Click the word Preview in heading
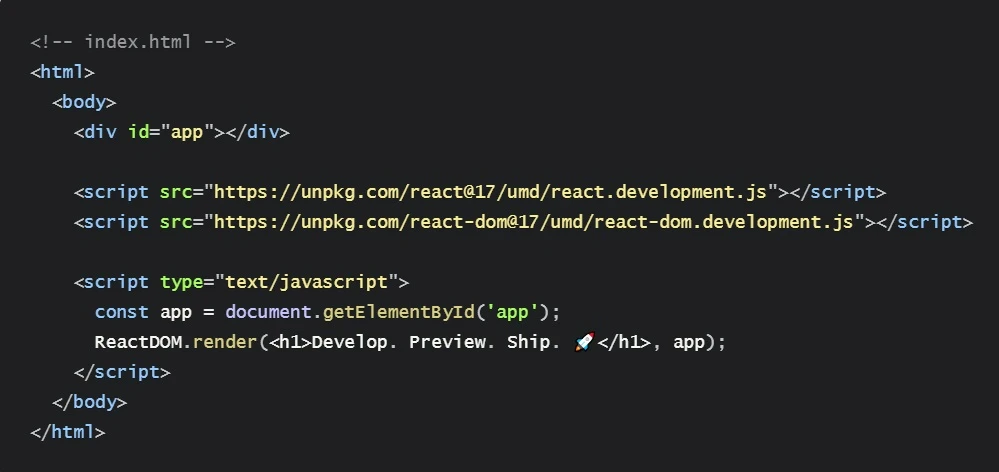Image resolution: width=999 pixels, height=472 pixels. (447, 342)
